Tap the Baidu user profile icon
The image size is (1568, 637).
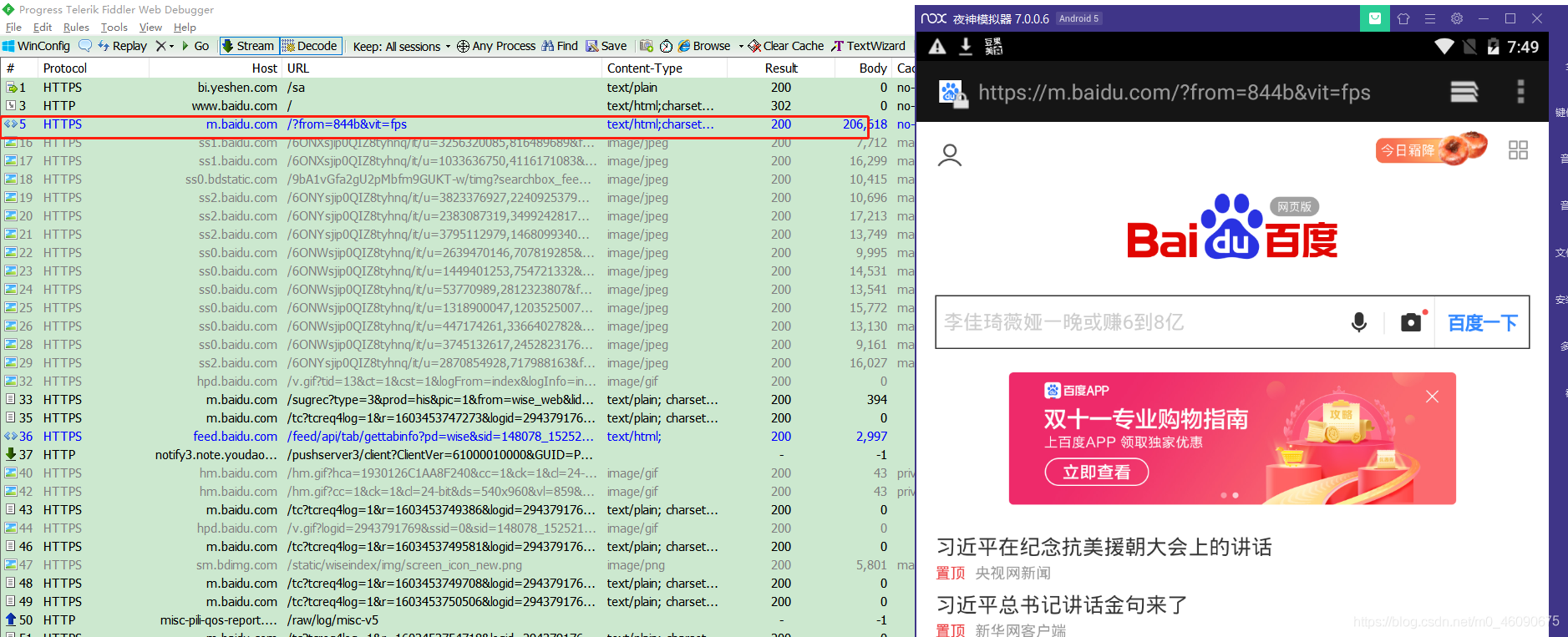click(x=950, y=155)
